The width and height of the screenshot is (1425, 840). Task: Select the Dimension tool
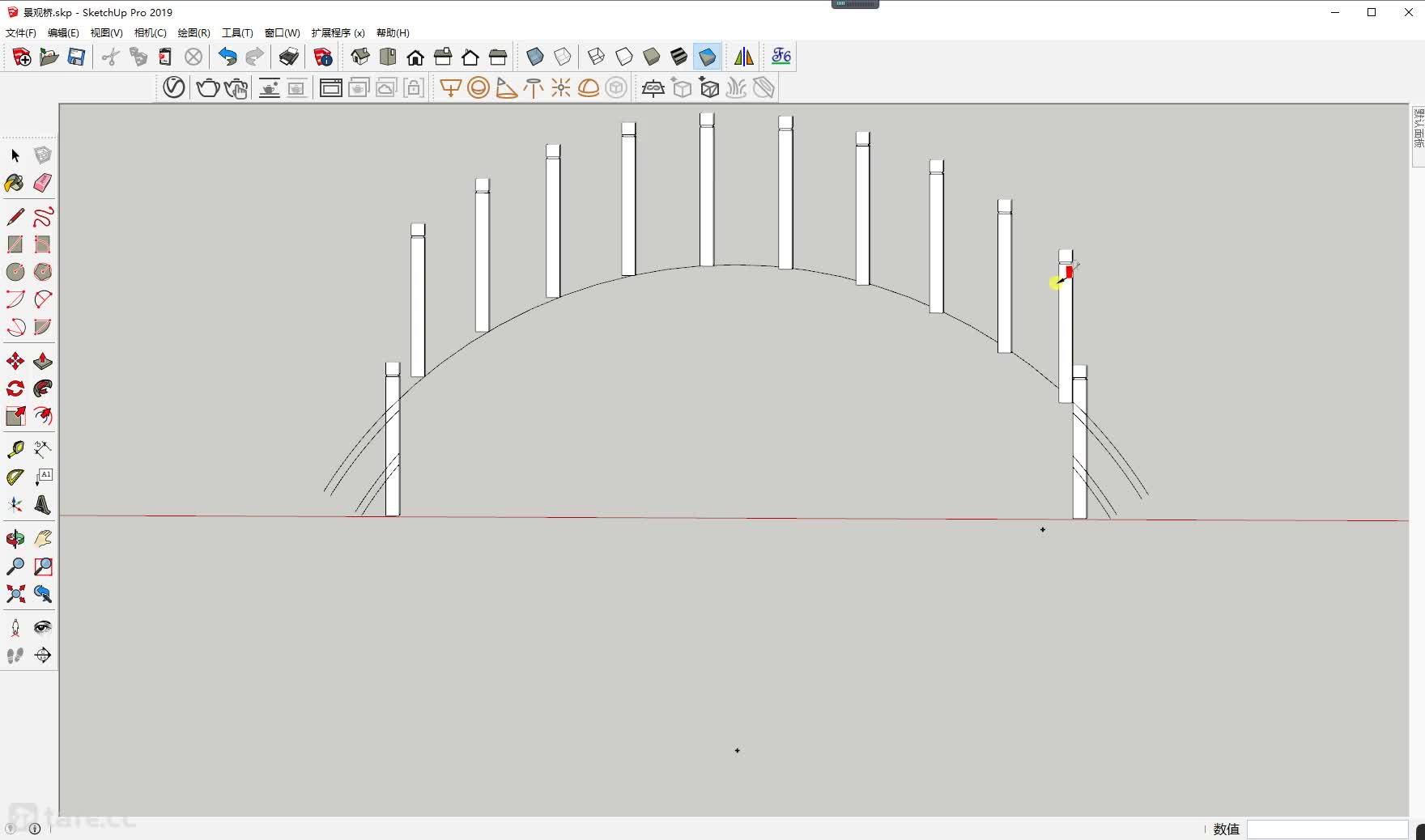pos(43,450)
